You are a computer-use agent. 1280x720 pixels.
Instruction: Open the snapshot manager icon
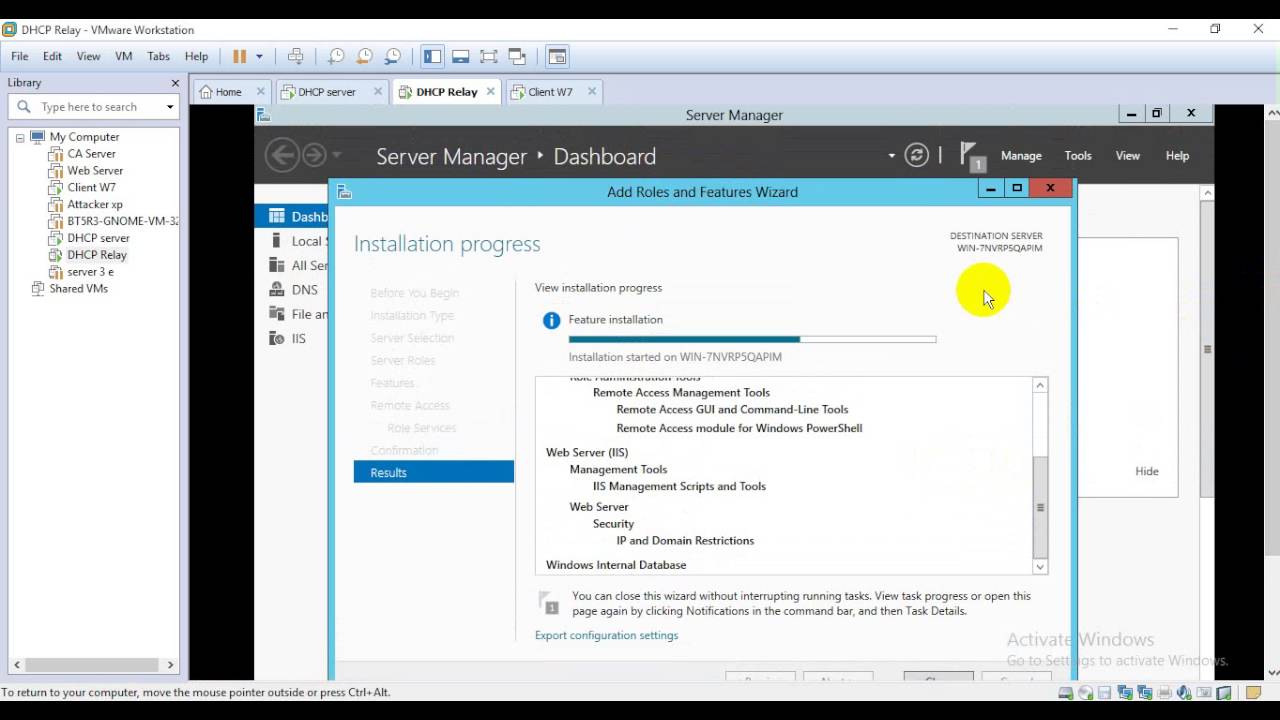click(393, 57)
